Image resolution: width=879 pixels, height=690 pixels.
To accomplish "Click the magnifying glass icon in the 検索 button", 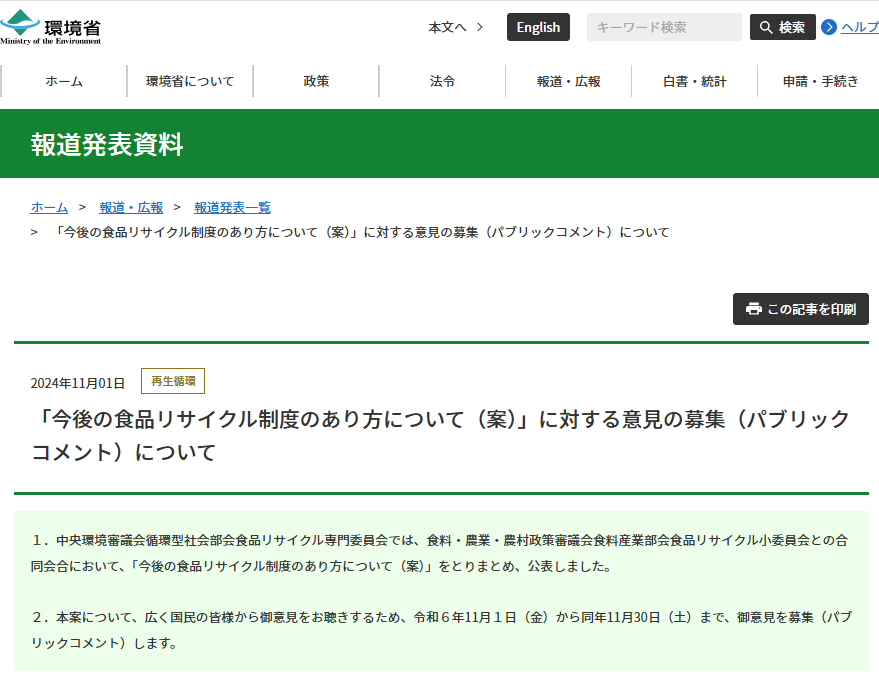I will 767,27.
